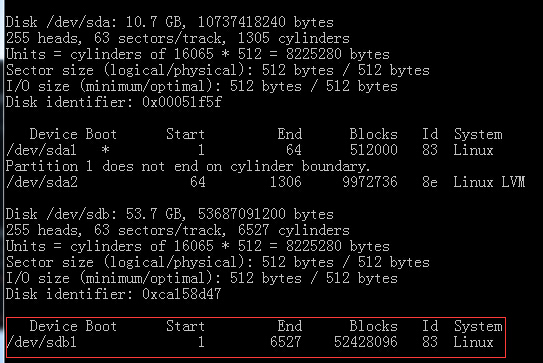Click the /dev/sdb1 device entry
This screenshot has width=543, height=363.
click(x=41, y=342)
